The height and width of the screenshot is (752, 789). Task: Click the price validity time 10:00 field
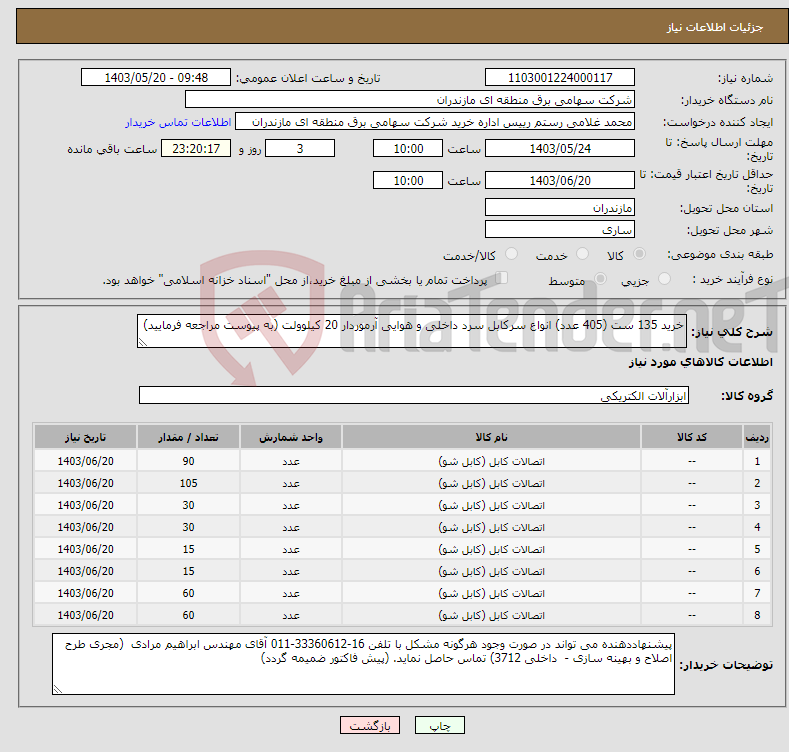[408, 180]
